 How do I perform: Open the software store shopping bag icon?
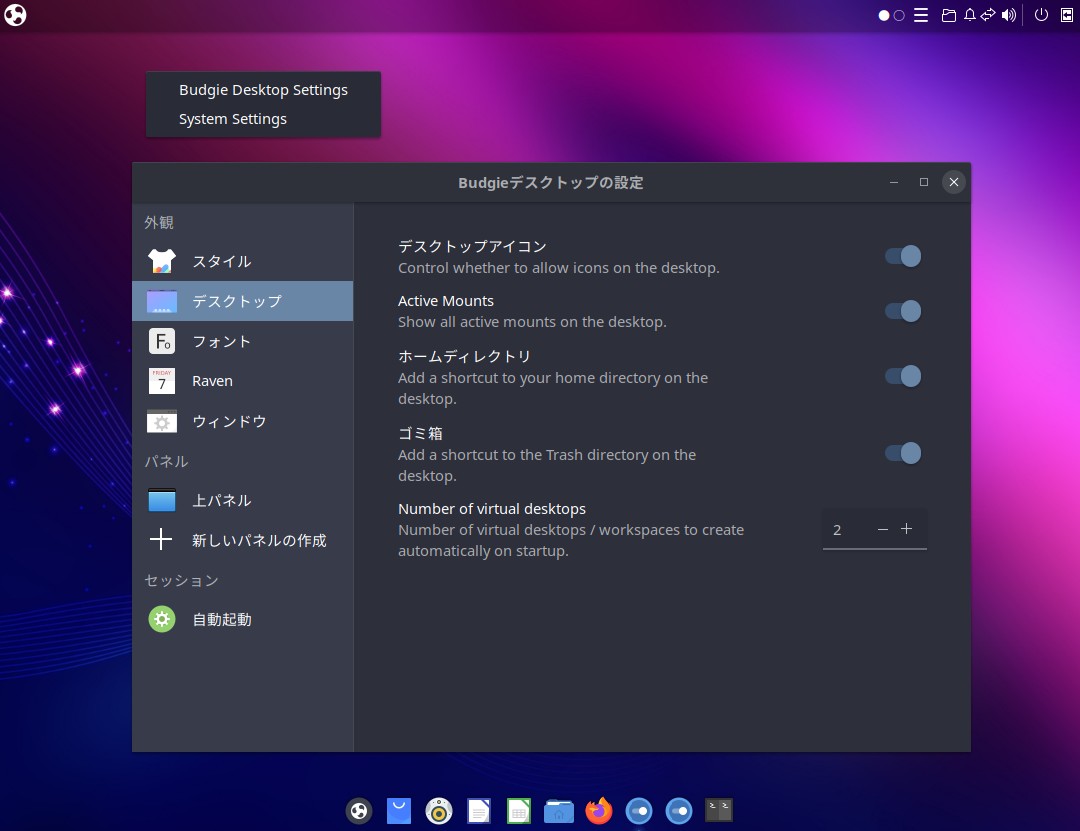click(399, 811)
